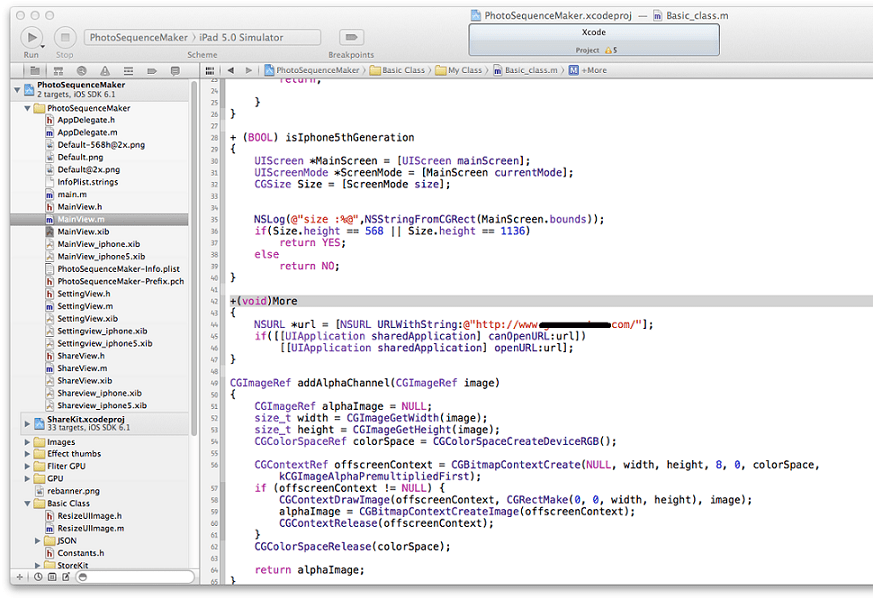Screen dimensions: 873x599
Task: Click 'isIphone5thGeneration' method name in code
Action: tap(350, 138)
